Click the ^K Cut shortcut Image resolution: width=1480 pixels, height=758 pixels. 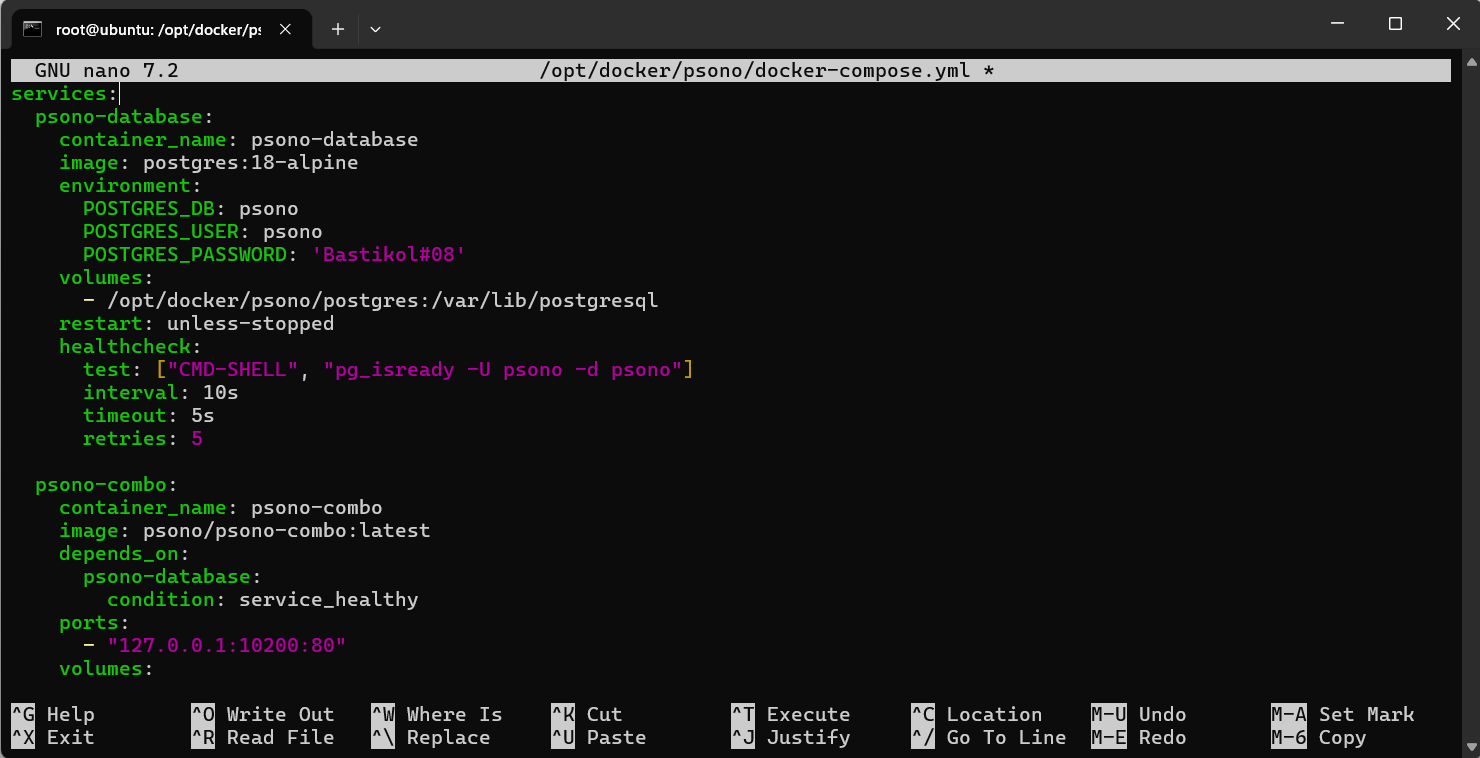click(x=586, y=715)
